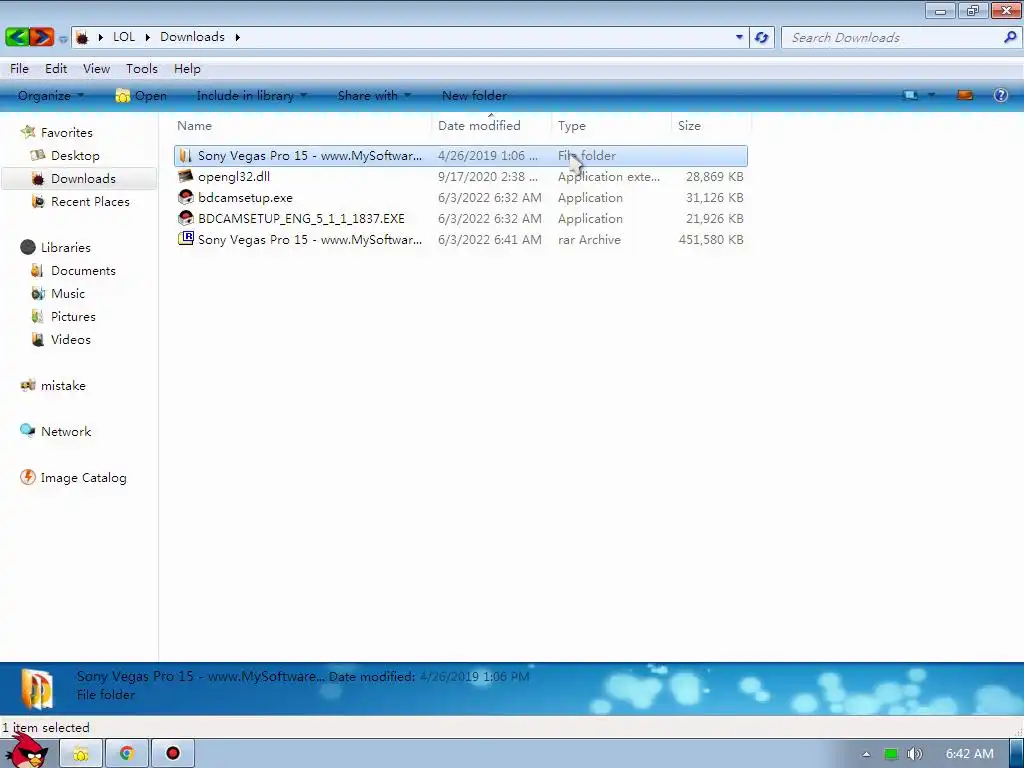Open the views options dropdown arrow
The image size is (1024, 768).
pyautogui.click(x=931, y=95)
